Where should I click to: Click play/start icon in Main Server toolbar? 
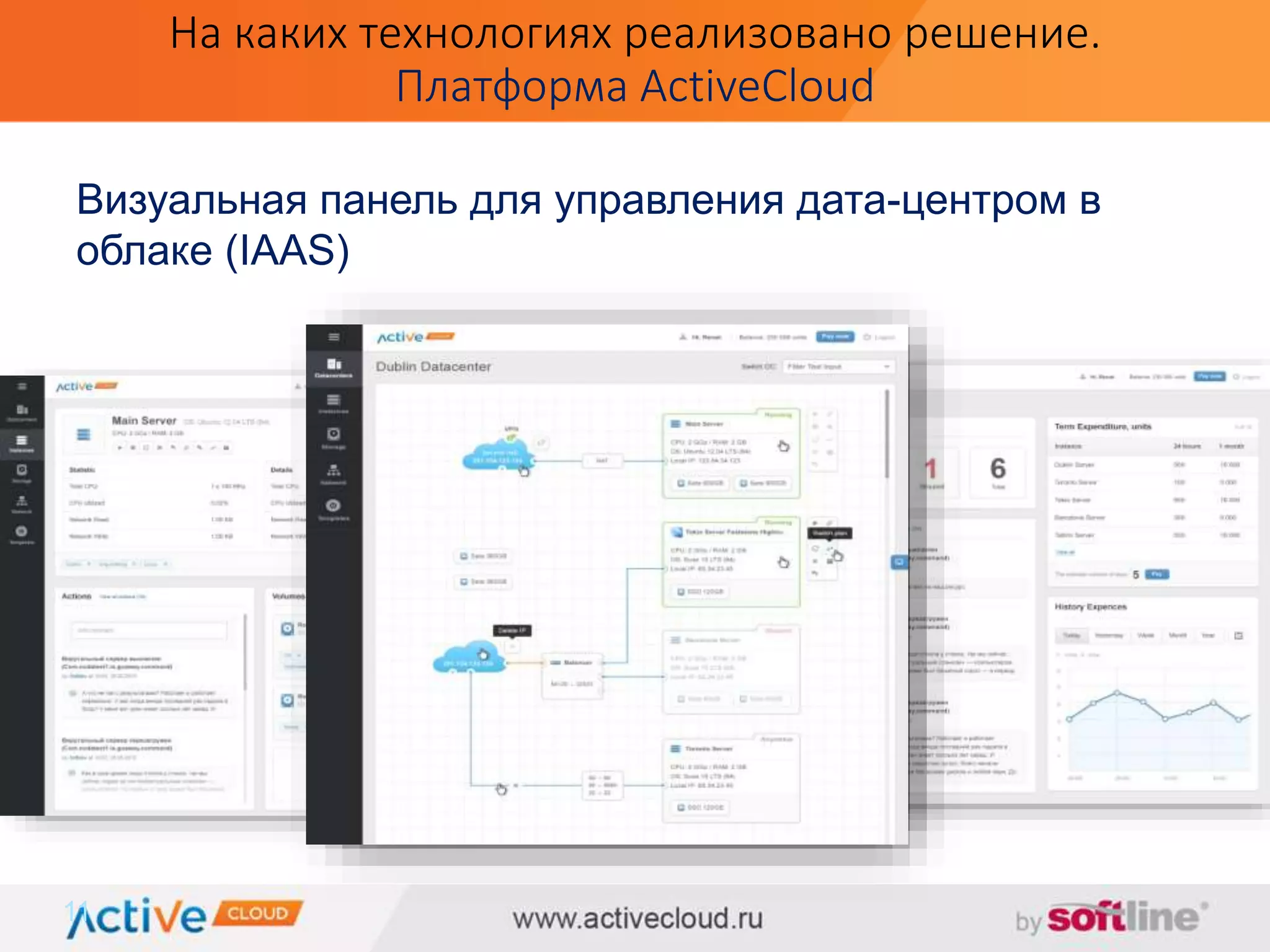click(119, 447)
